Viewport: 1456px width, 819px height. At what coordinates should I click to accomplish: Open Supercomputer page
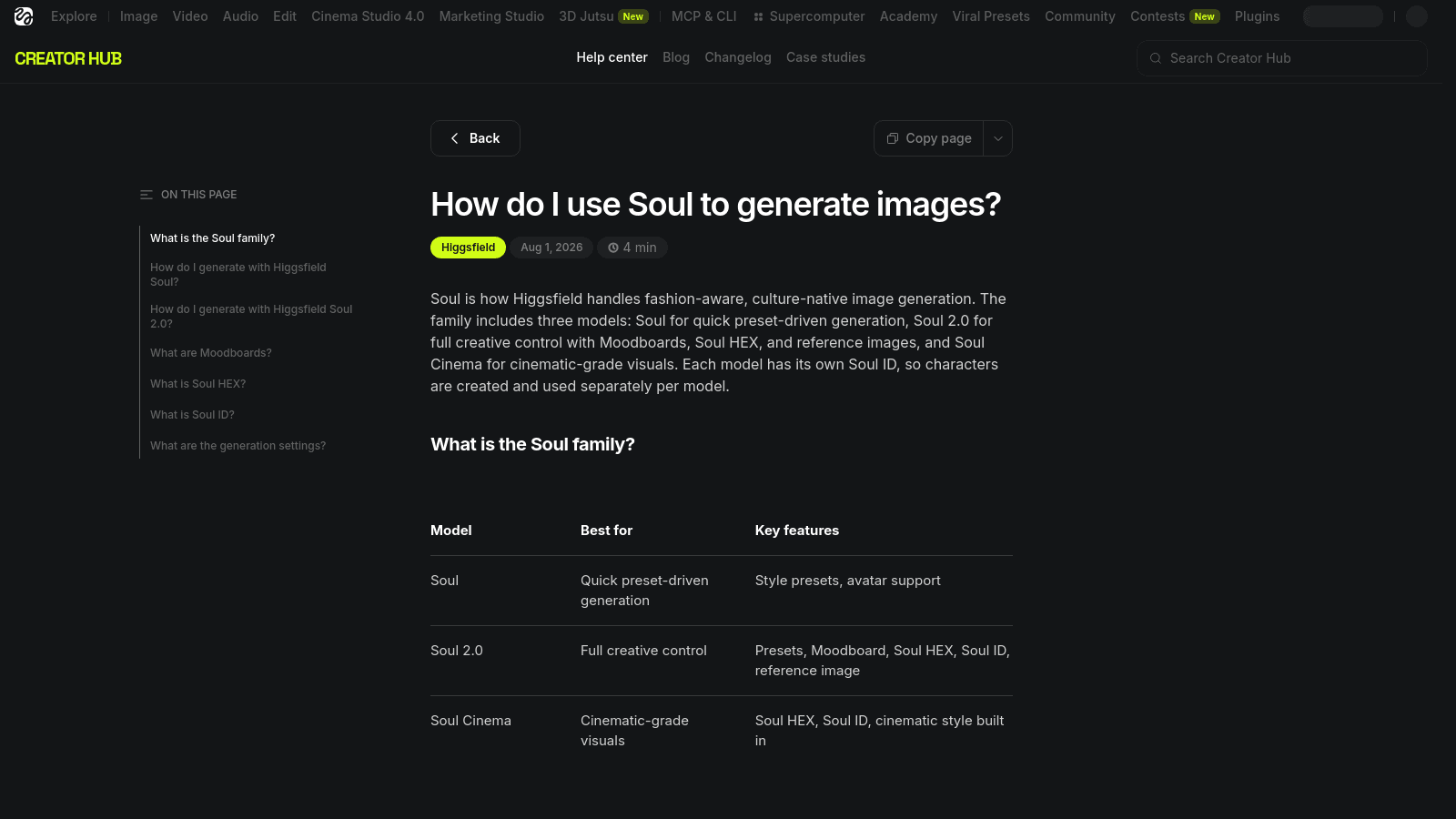[x=809, y=16]
